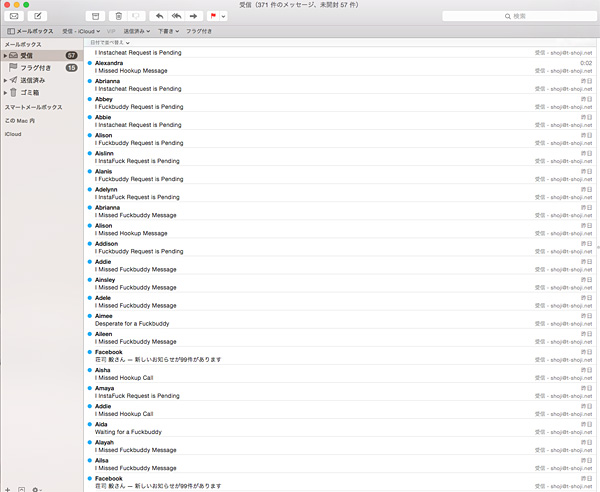Forward the message using the right arrow icon
The width and height of the screenshot is (600, 492).
tap(194, 16)
